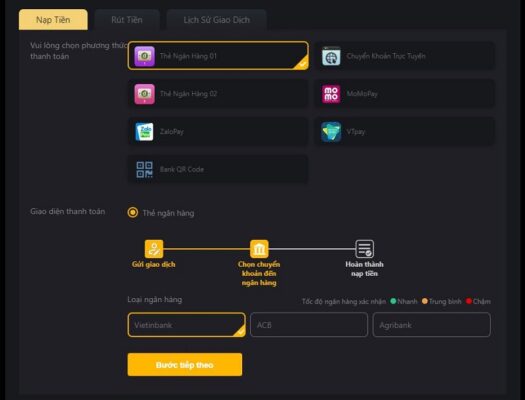This screenshot has height=400, width=525.
Task: Click the red Chậm speed indicator
Action: [x=469, y=301]
